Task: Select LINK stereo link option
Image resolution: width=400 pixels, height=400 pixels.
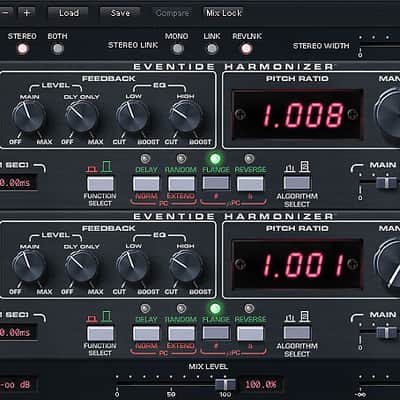Action: (x=212, y=49)
